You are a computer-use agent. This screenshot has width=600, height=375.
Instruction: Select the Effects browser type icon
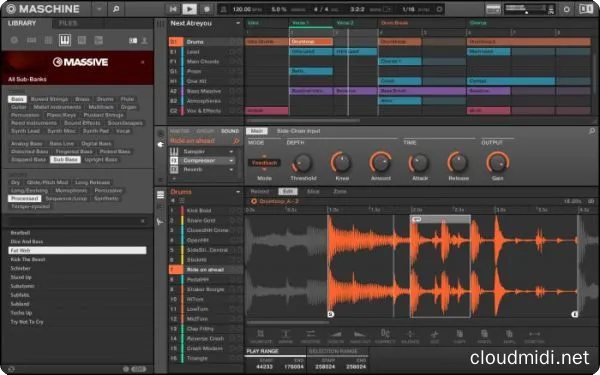point(82,40)
